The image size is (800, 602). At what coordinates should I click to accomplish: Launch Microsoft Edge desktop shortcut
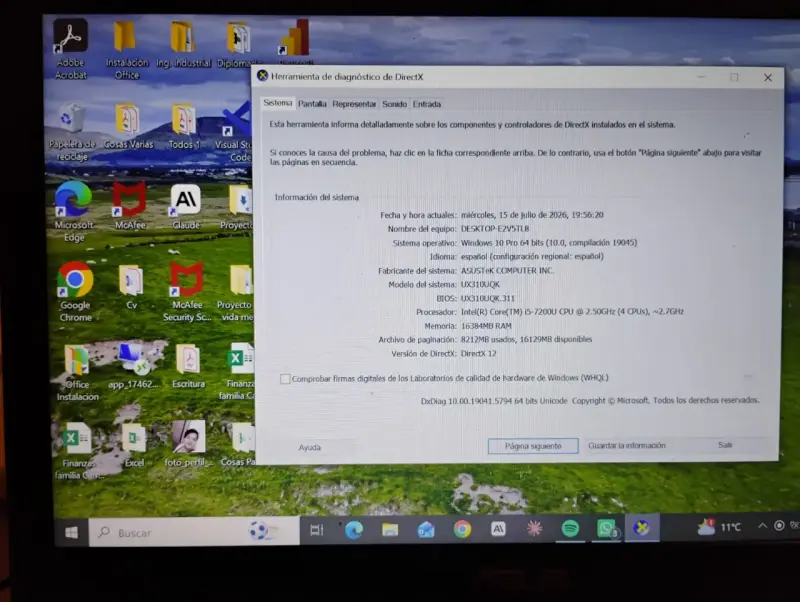coord(74,211)
